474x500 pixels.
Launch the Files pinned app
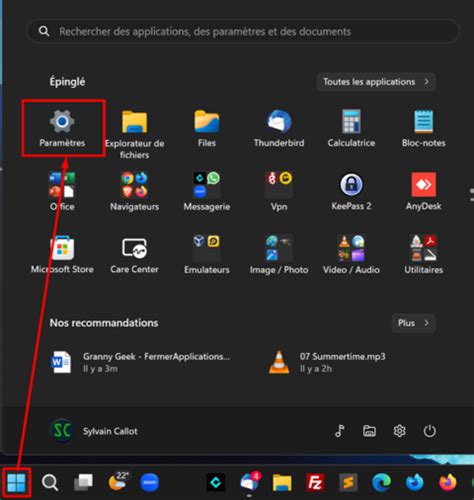pyautogui.click(x=207, y=128)
